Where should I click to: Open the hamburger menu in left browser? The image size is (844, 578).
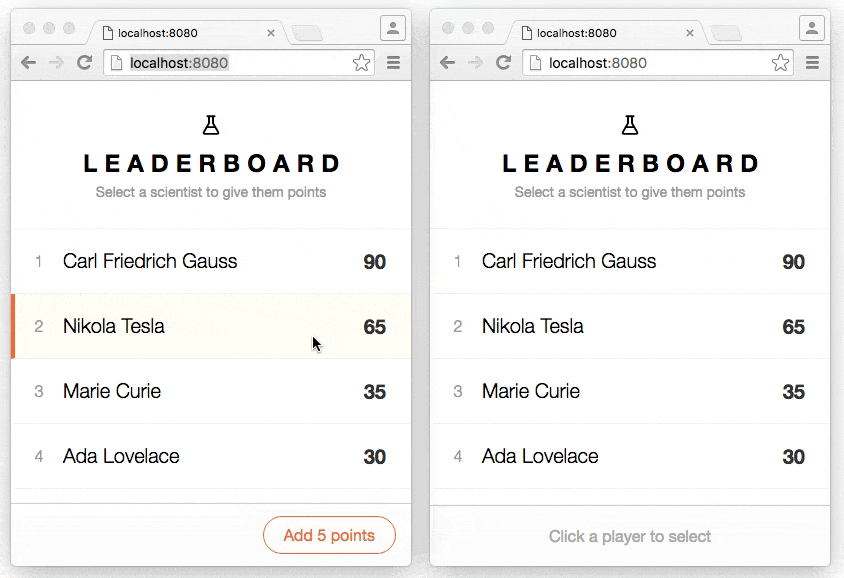393,63
